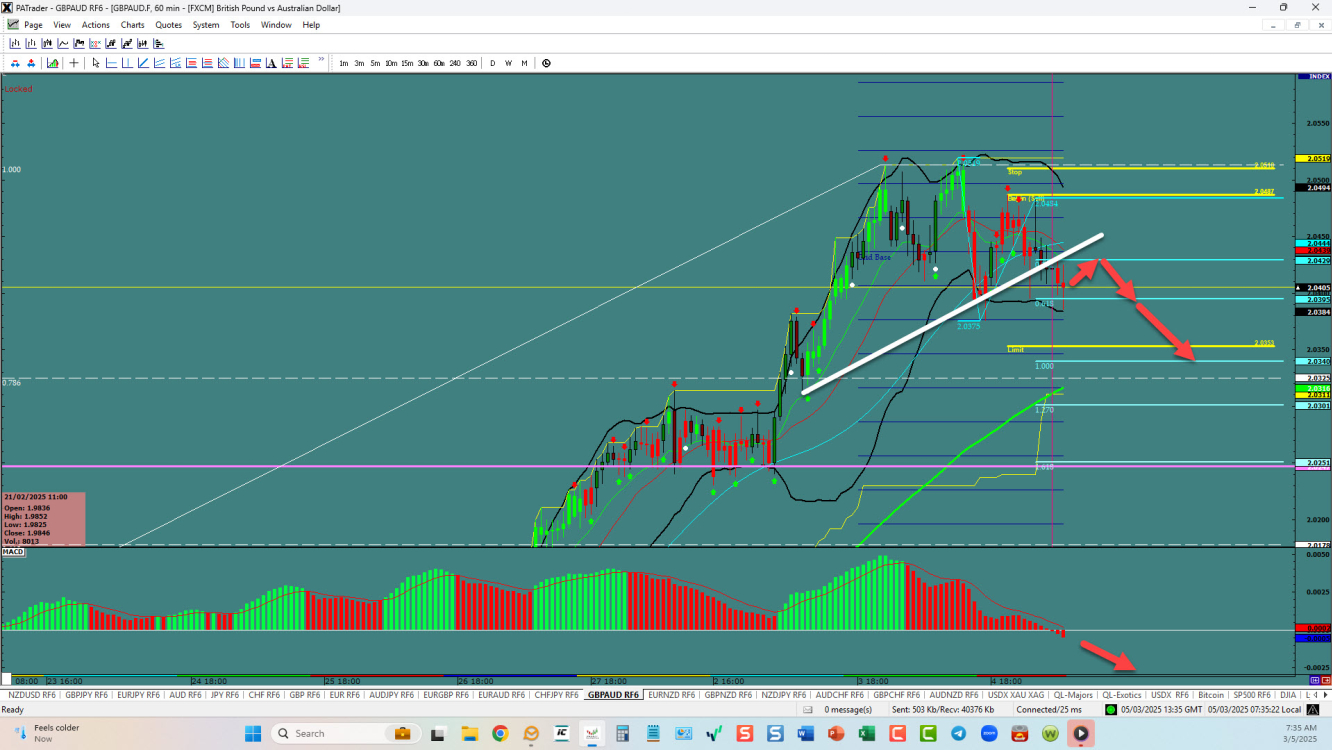Switch chart to 240 minute timeframe

[x=455, y=63]
